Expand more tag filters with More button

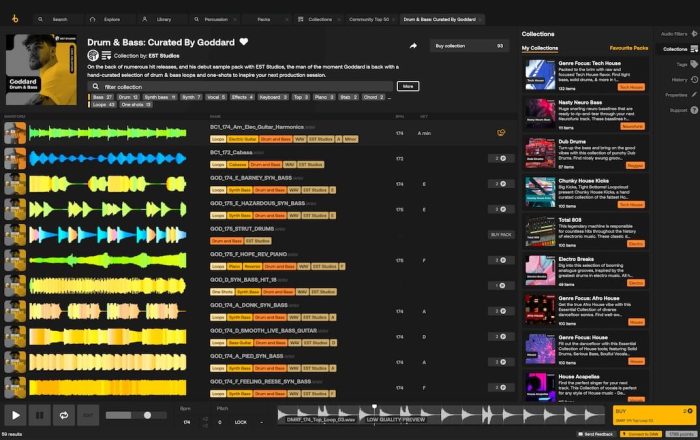pos(408,86)
